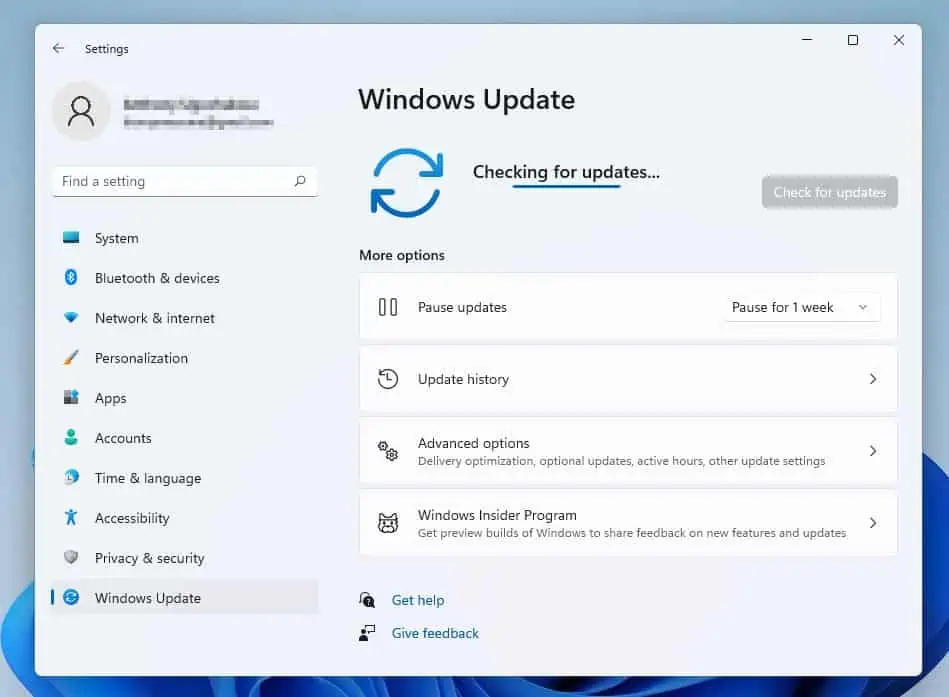The width and height of the screenshot is (949, 697).
Task: Expand Windows Insider Program chevron
Action: [873, 523]
